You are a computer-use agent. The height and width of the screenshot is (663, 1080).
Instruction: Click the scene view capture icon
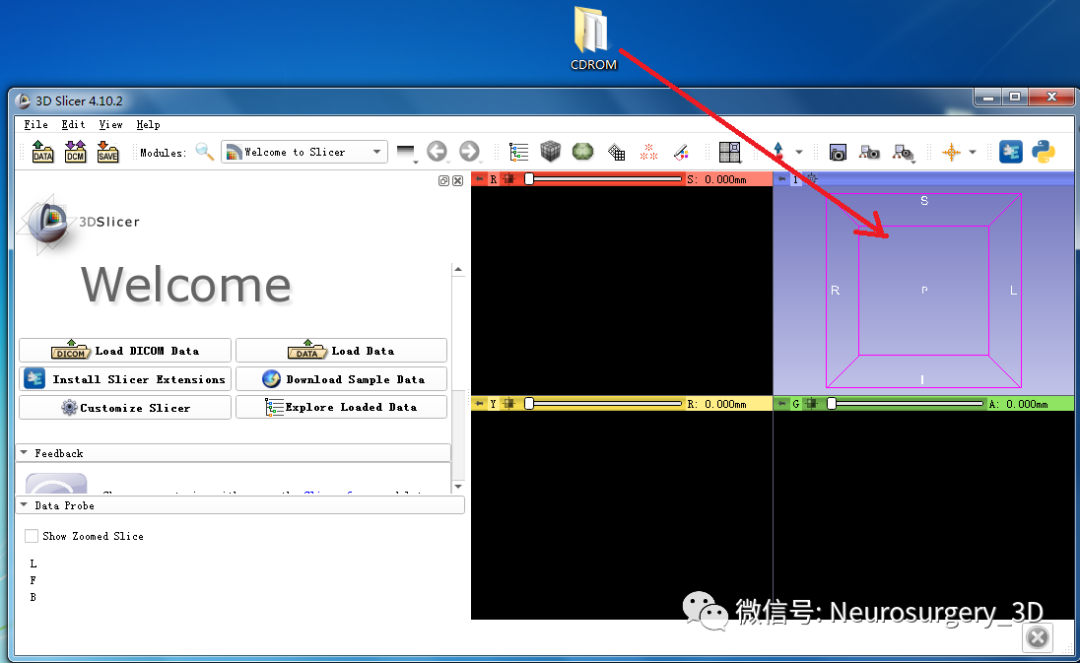pyautogui.click(x=869, y=152)
